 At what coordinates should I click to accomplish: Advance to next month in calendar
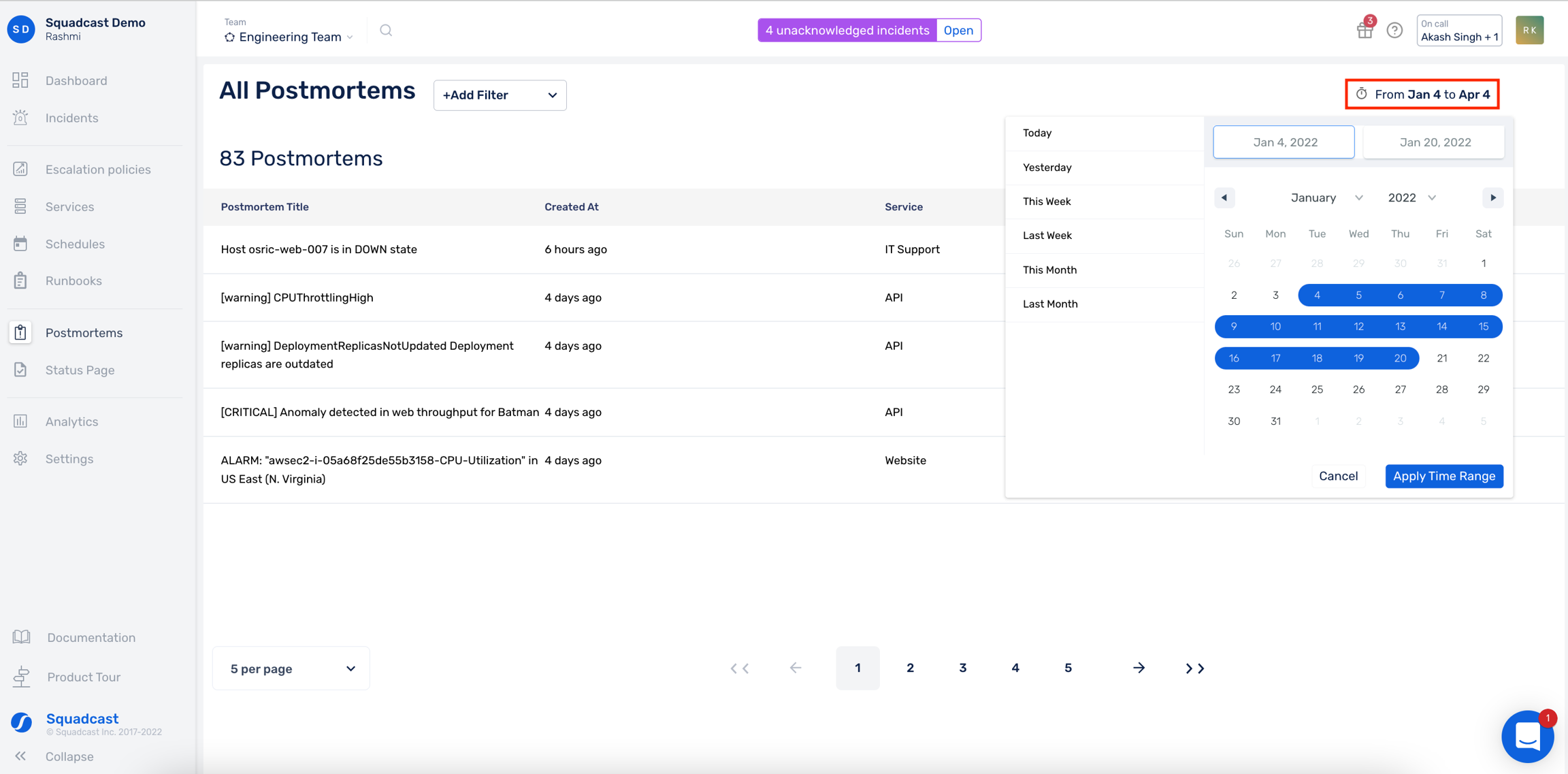point(1492,198)
